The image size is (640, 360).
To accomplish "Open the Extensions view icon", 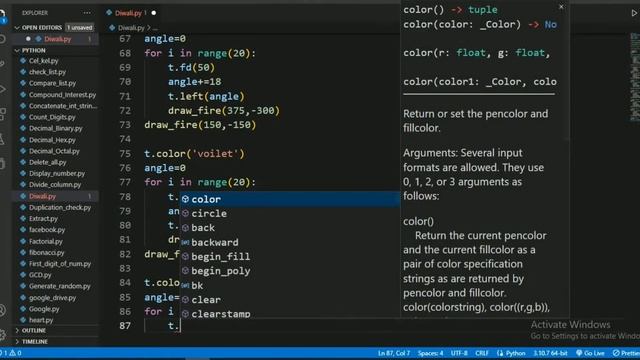I will 2,114.
